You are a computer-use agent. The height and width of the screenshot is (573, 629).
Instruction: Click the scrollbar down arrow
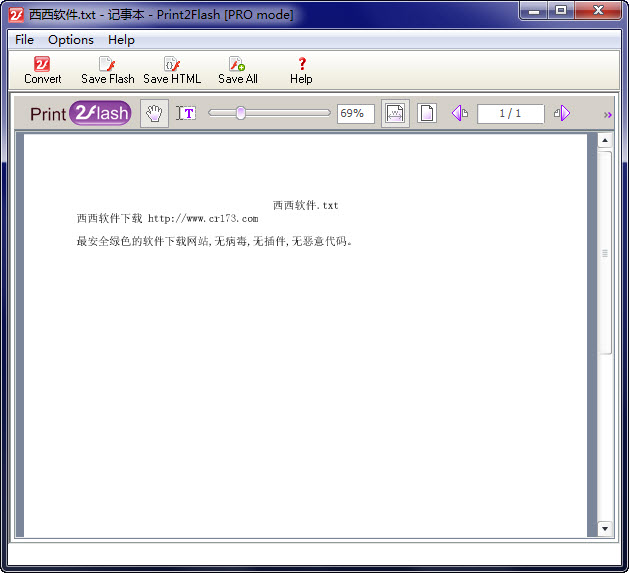click(605, 528)
